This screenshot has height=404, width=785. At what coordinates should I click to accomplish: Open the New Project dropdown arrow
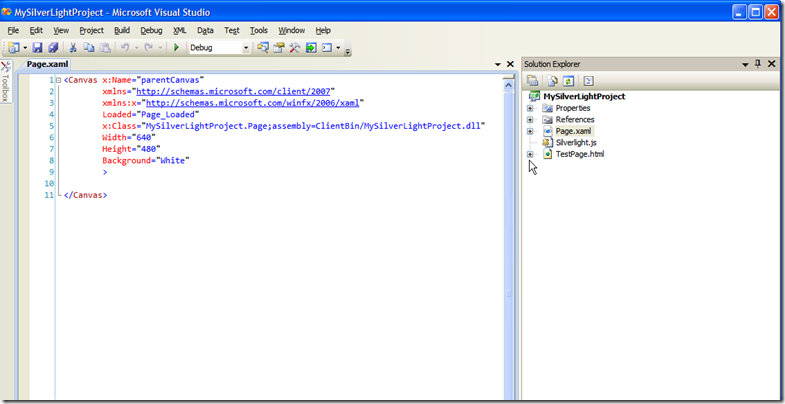click(25, 48)
